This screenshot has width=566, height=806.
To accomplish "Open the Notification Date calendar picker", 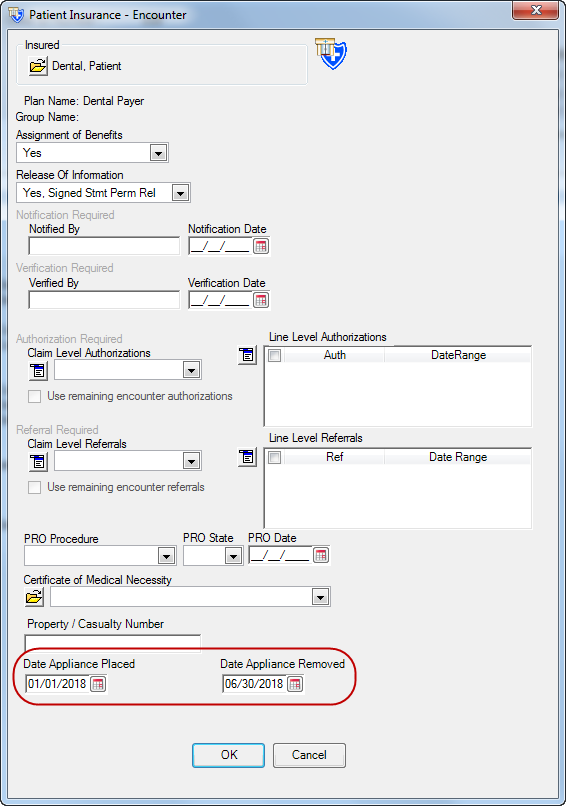I will [261, 246].
